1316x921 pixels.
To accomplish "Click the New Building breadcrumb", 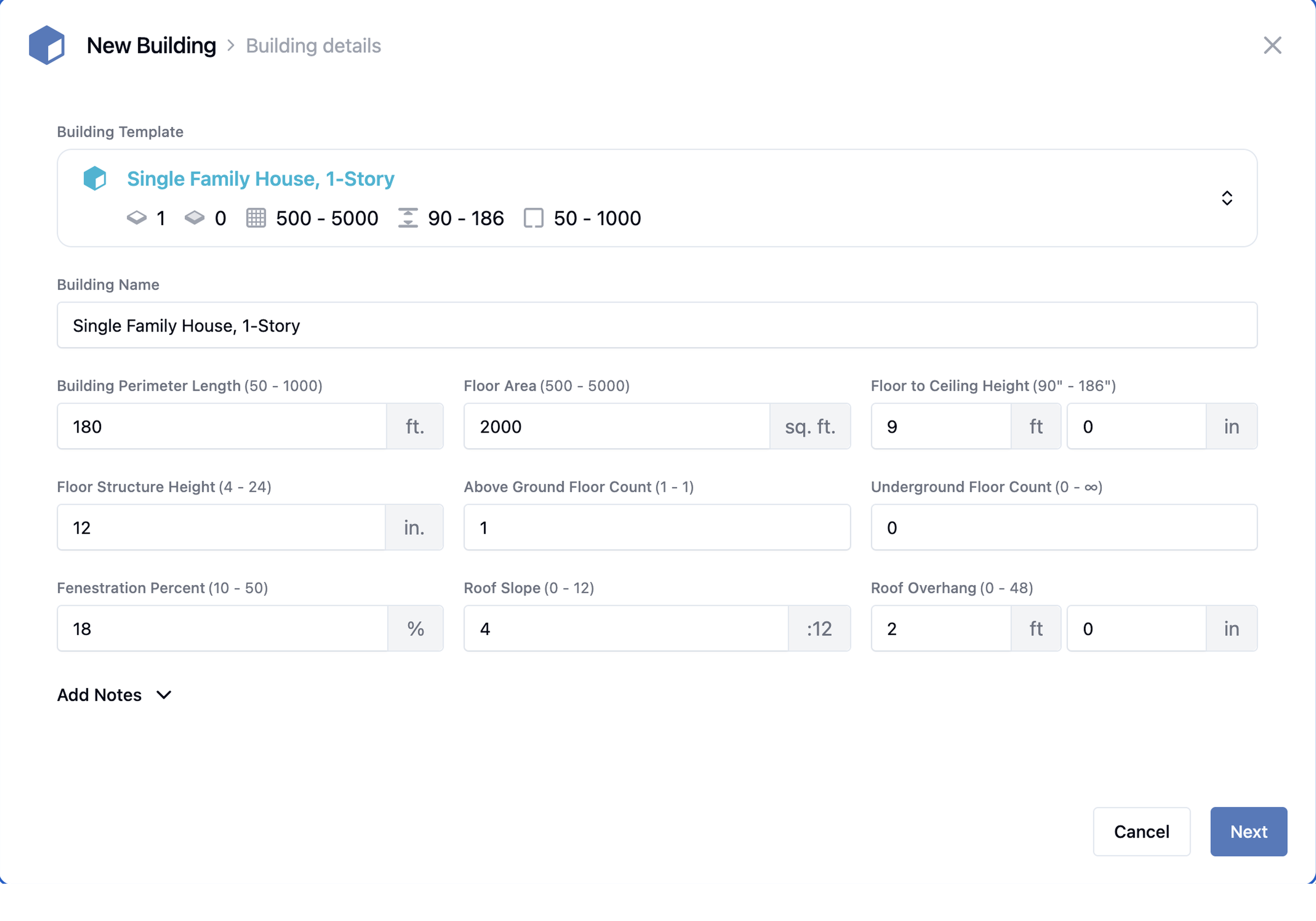I will pyautogui.click(x=151, y=45).
